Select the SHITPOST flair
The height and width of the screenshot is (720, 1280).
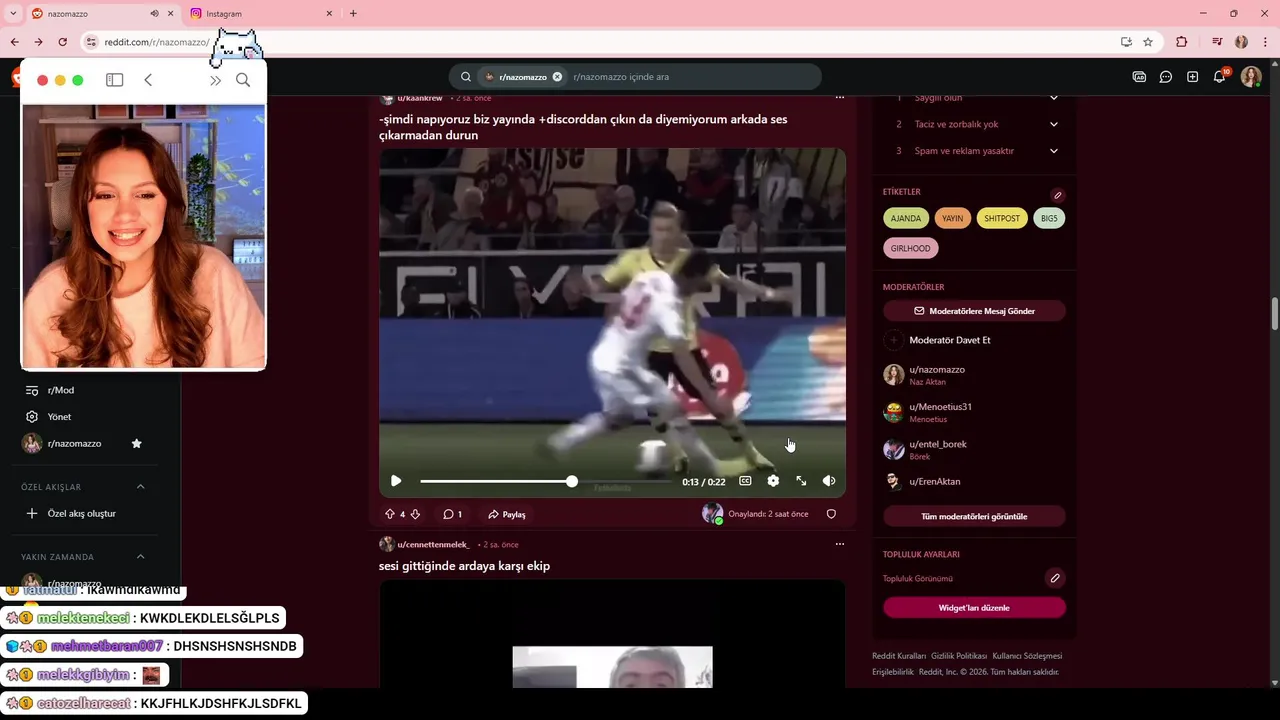pyautogui.click(x=1002, y=218)
